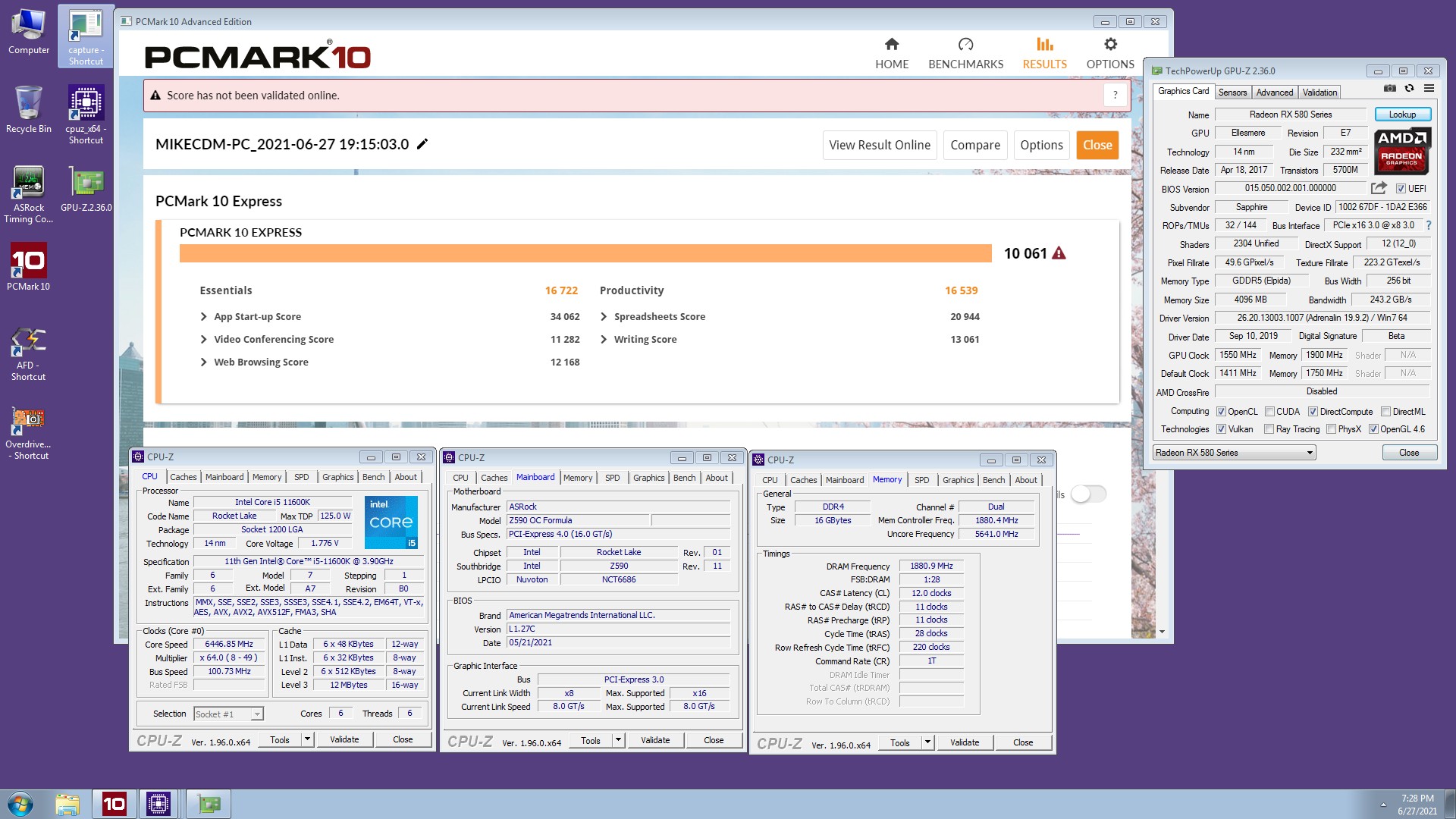Expand Spreadsheets Score details
This screenshot has height=819, width=1456.
tap(604, 317)
